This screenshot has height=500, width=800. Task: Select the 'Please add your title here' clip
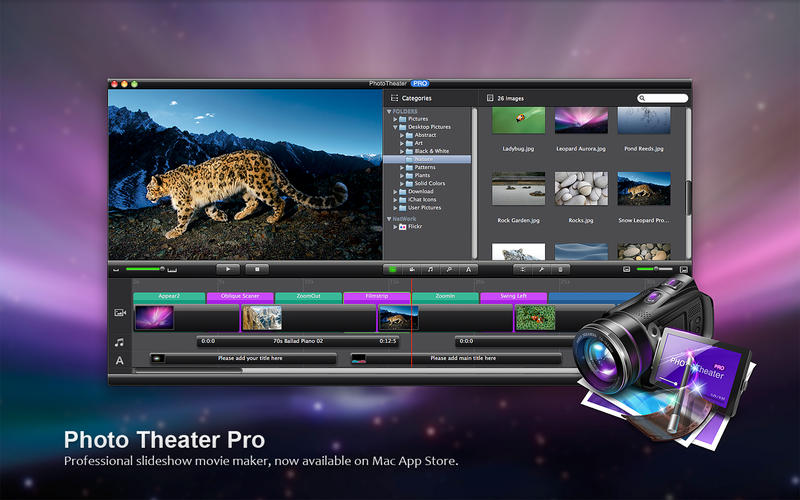click(243, 359)
